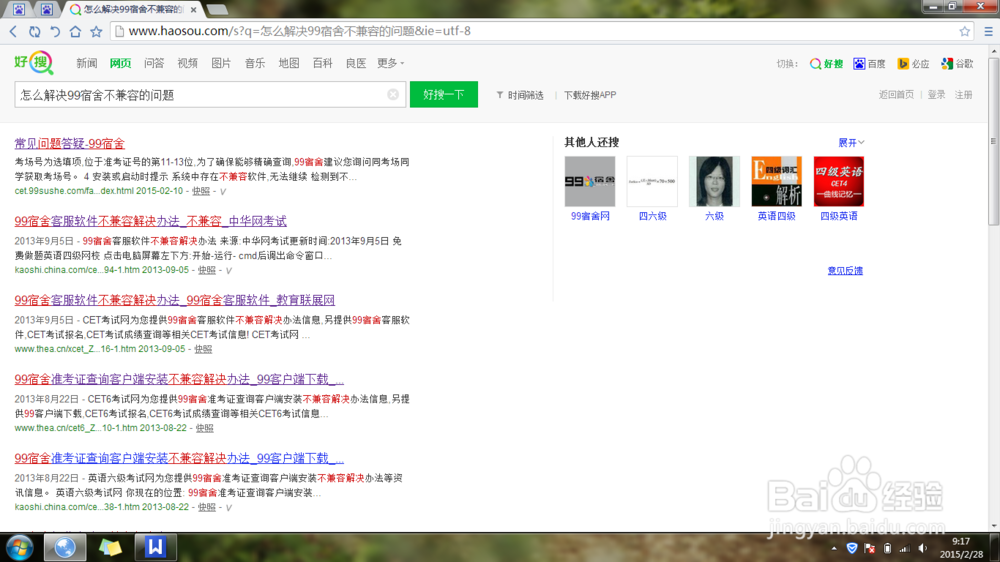The height and width of the screenshot is (562, 1000).
Task: Open the browser icon in taskbar
Action: [x=64, y=547]
